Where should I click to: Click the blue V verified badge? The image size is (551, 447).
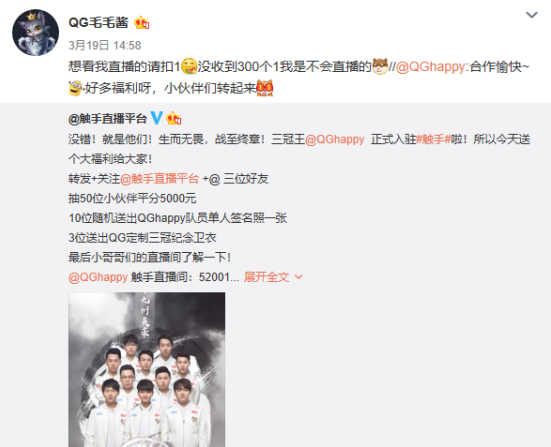157,118
